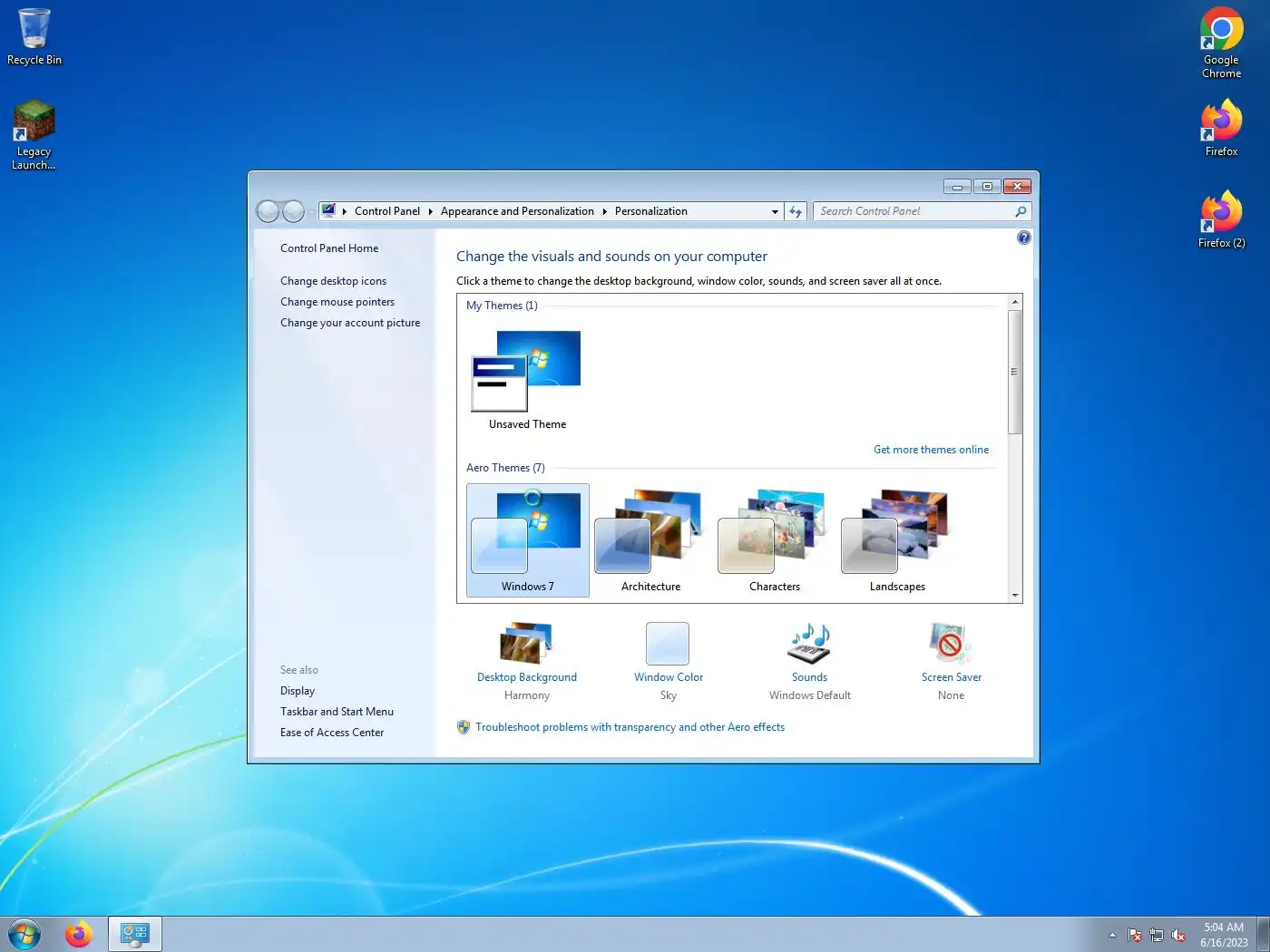Image resolution: width=1270 pixels, height=952 pixels.
Task: Click the muted volume tray icon
Action: (1178, 935)
